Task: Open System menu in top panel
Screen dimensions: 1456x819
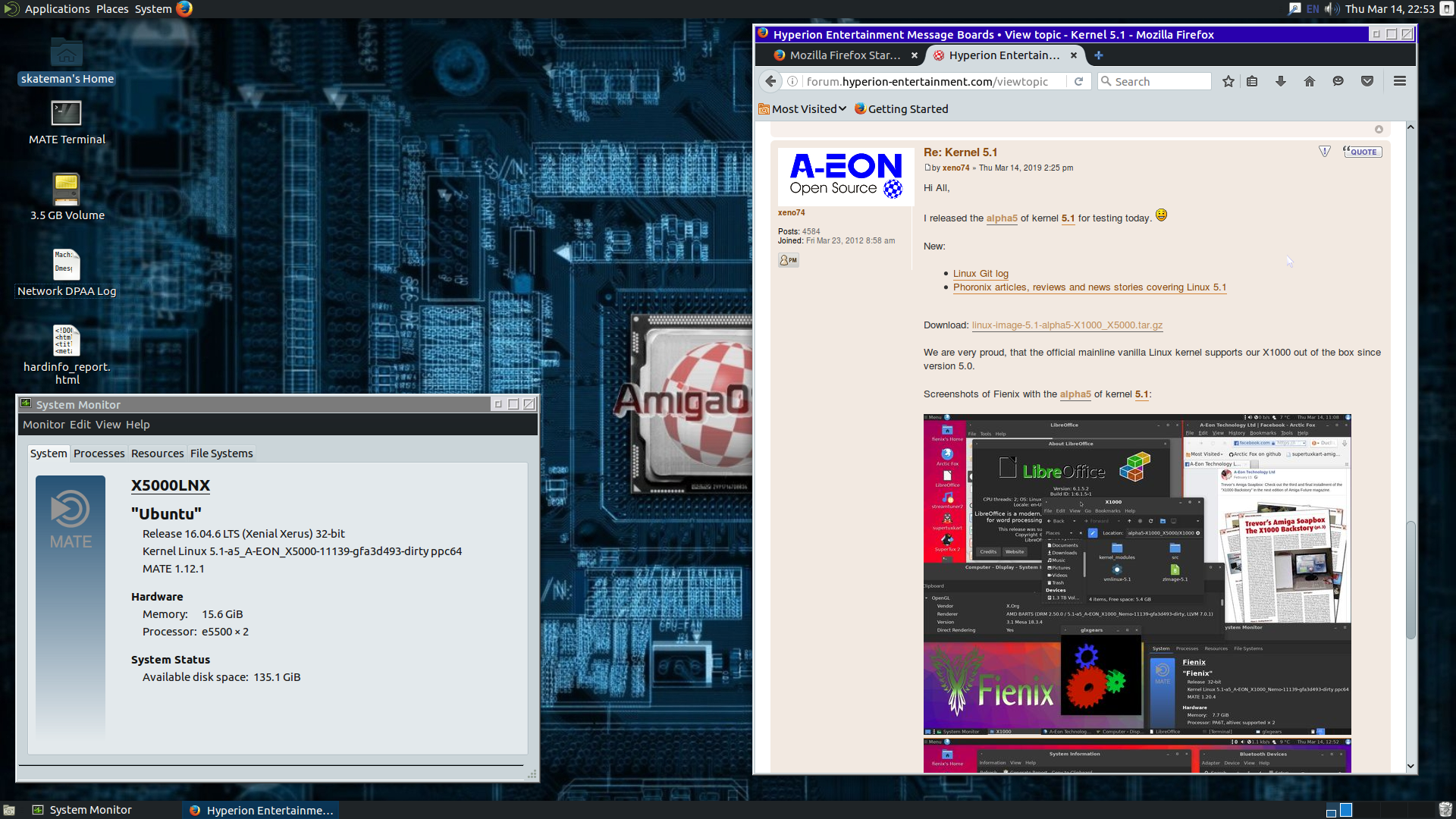Action: point(153,9)
